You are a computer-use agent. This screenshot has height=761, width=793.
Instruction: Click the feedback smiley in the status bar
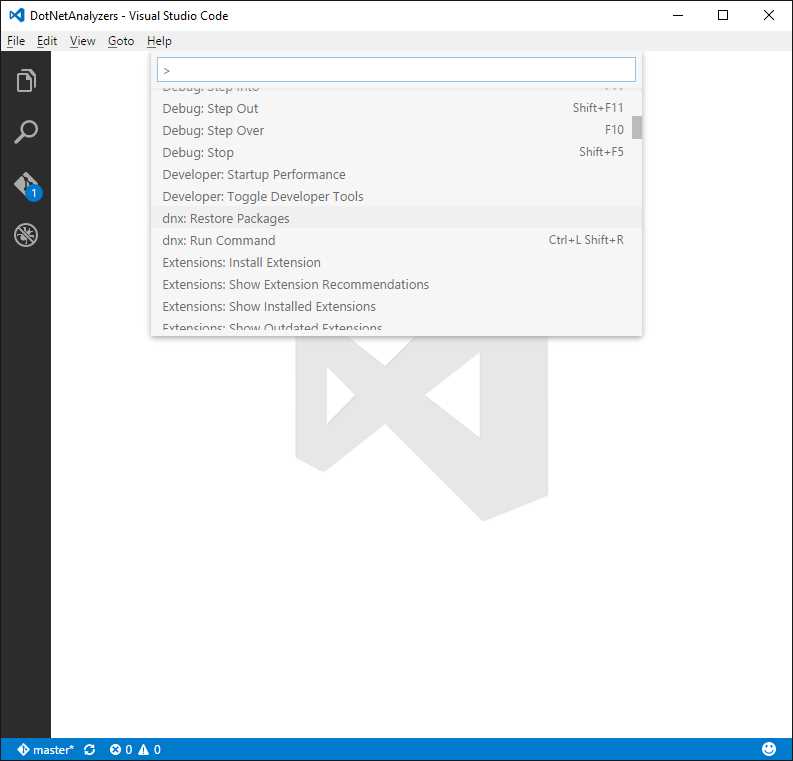[x=769, y=749]
